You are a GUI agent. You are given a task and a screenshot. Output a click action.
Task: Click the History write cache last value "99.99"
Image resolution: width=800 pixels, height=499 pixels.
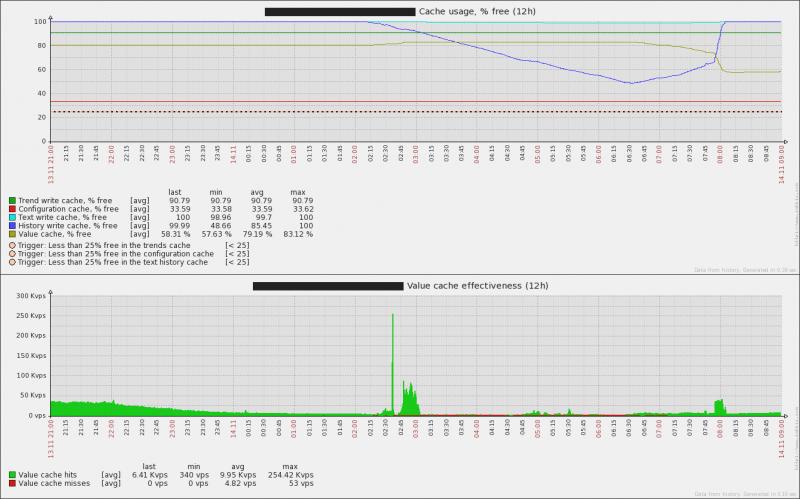[x=180, y=226]
